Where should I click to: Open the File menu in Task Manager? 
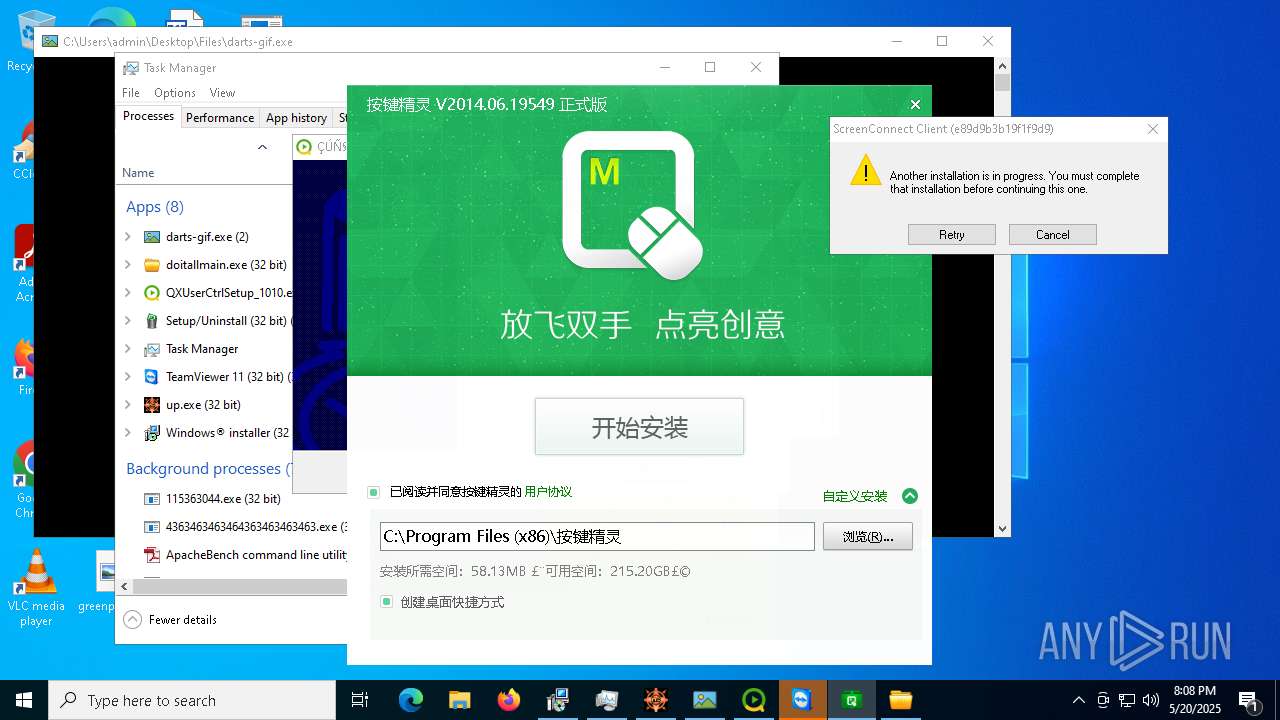click(131, 92)
